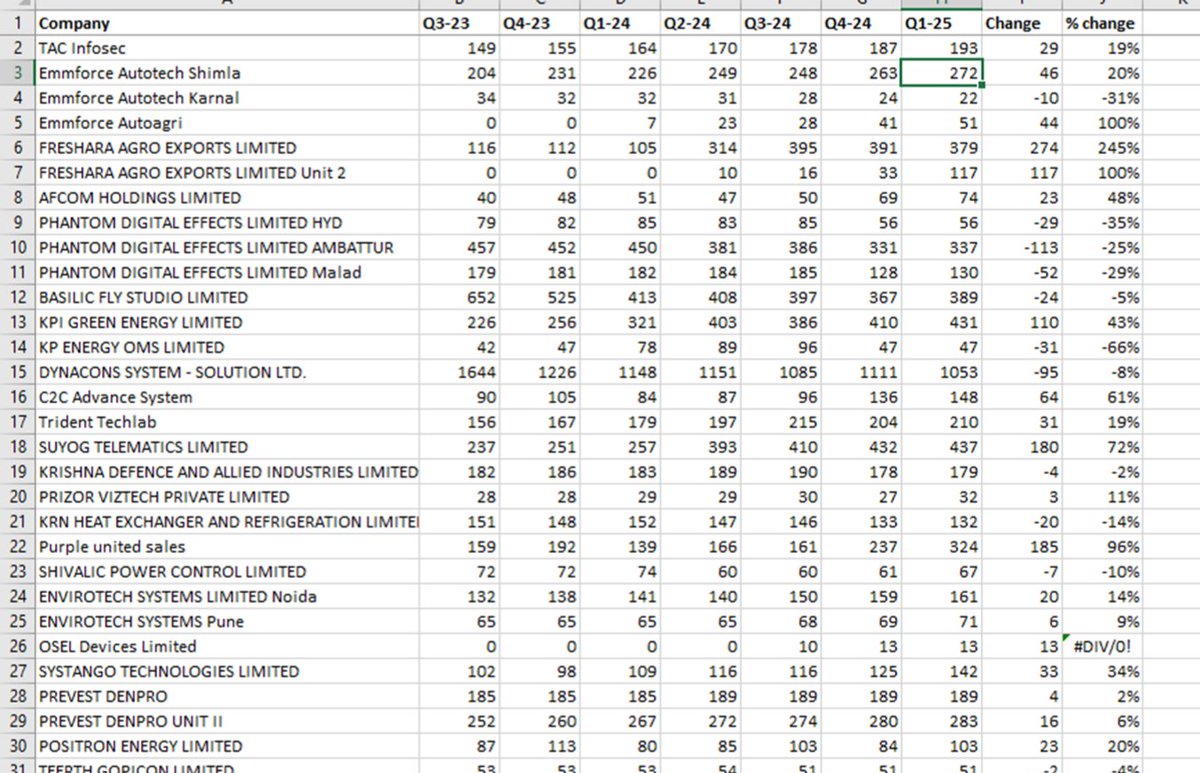Select PHANTOM DIGITAL EFFECTS LIMITED HYD cell

(227, 223)
